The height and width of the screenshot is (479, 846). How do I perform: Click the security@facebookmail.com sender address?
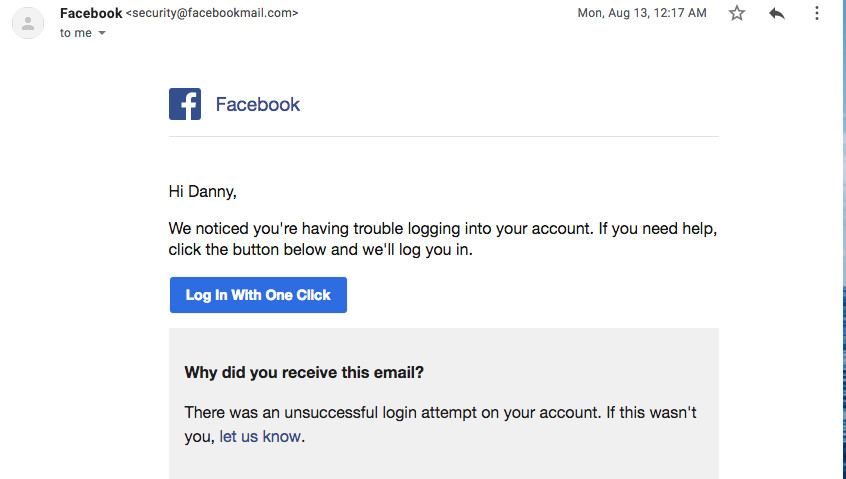point(212,13)
